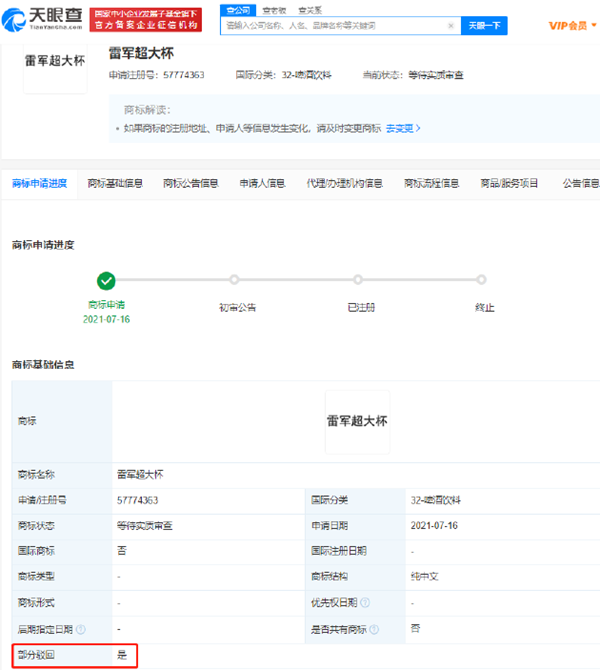Click the help icon beside 优先权日期

[365, 603]
